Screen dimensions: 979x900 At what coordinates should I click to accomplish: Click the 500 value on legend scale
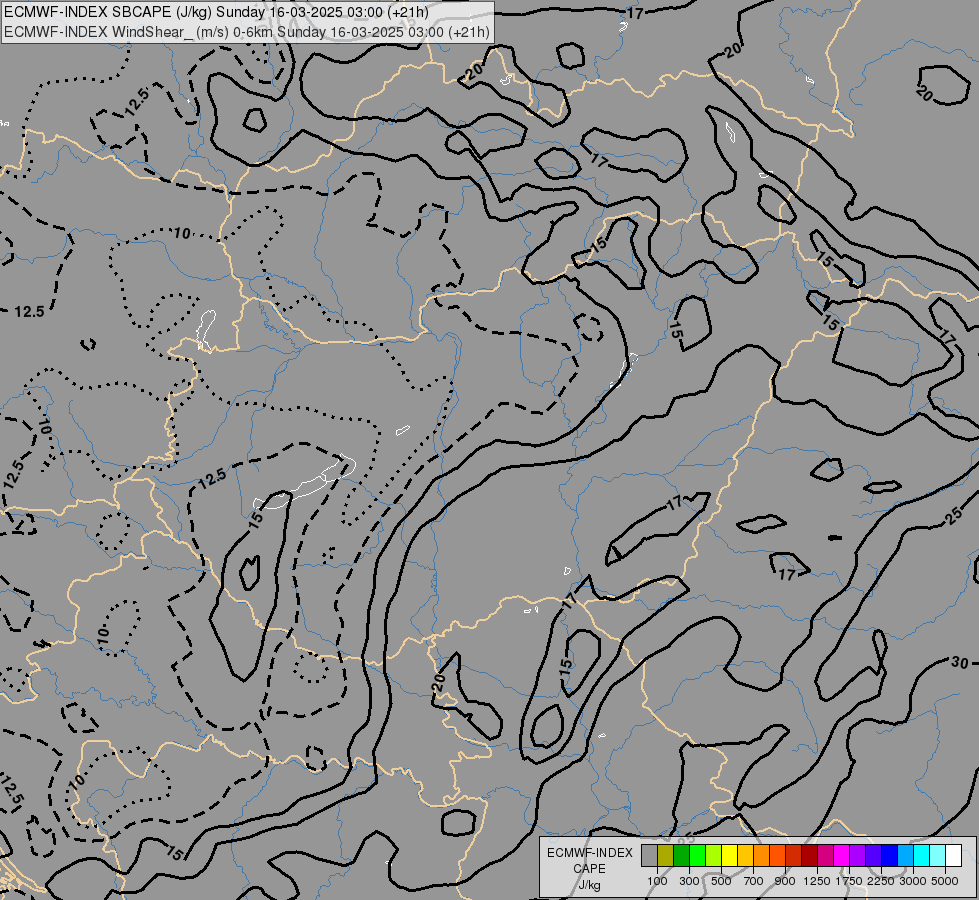pos(721,881)
